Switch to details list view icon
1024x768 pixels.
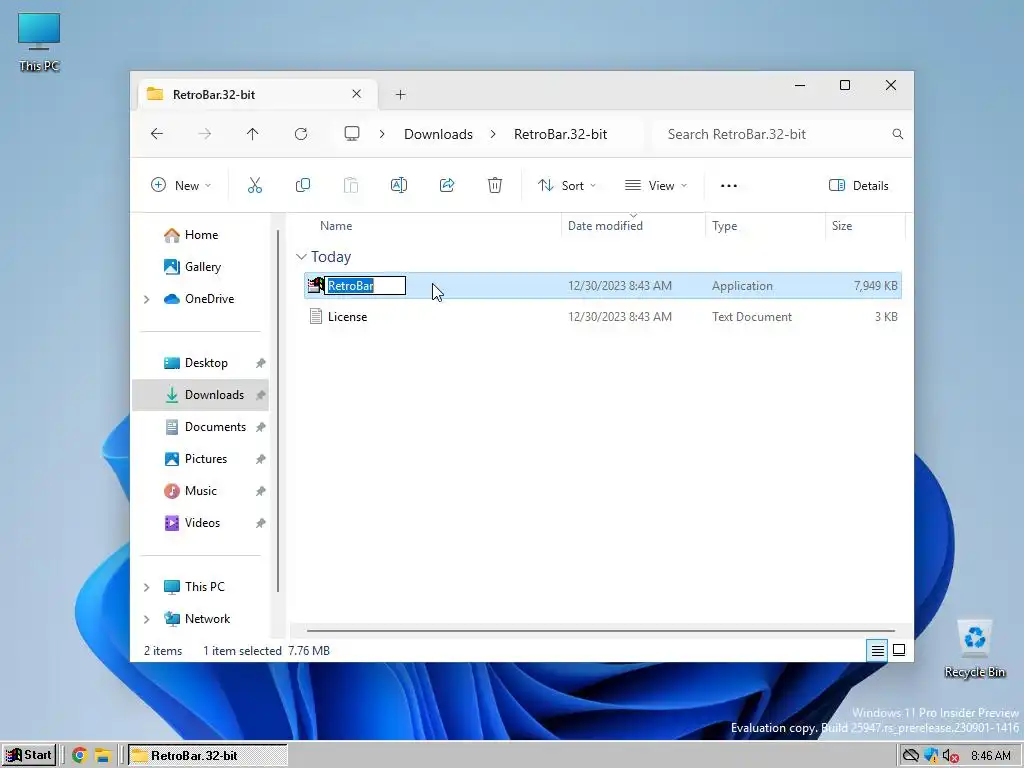[x=877, y=650]
